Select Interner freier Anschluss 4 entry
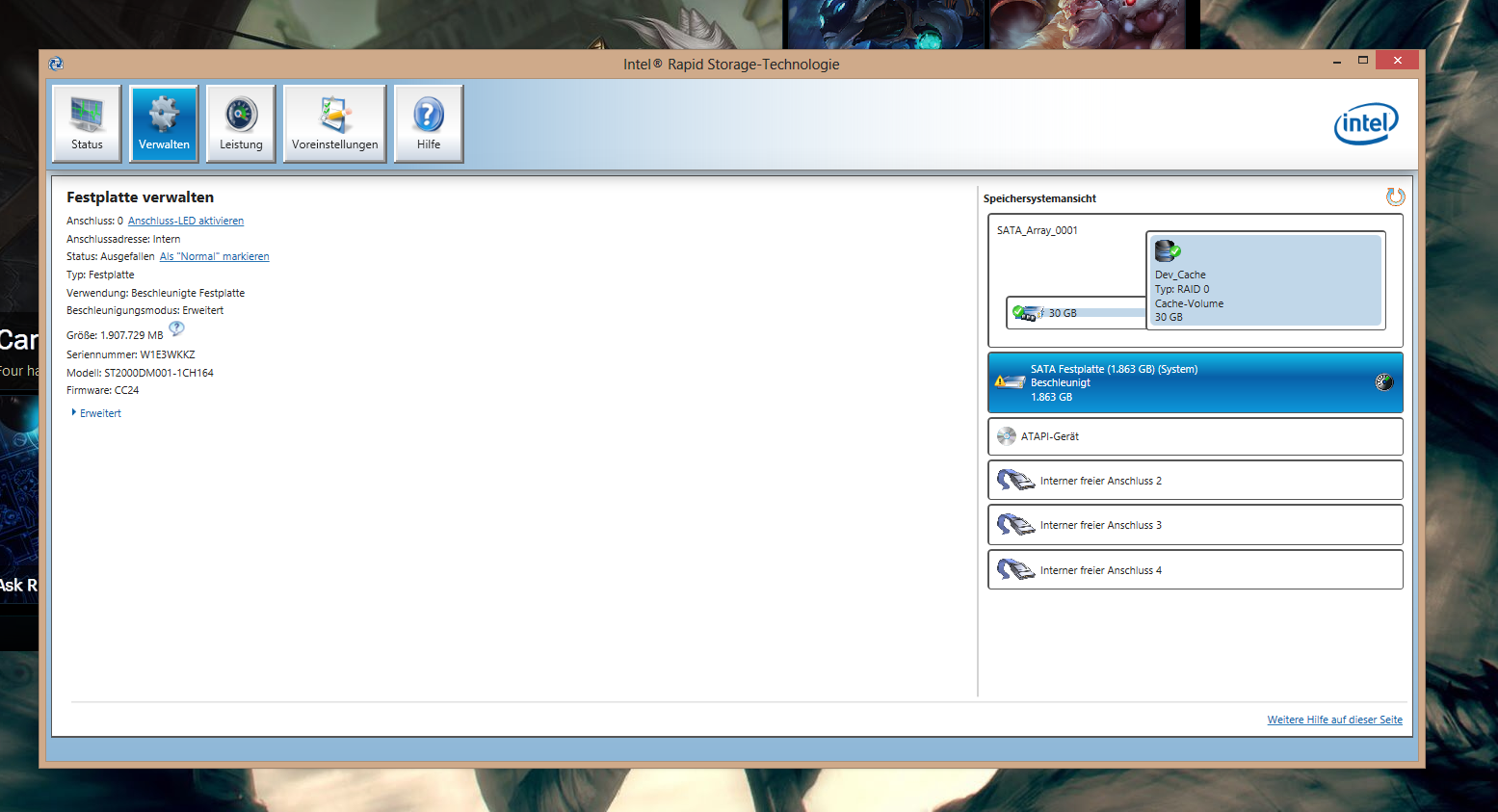Screen dimensions: 1498x812 click(x=1195, y=569)
